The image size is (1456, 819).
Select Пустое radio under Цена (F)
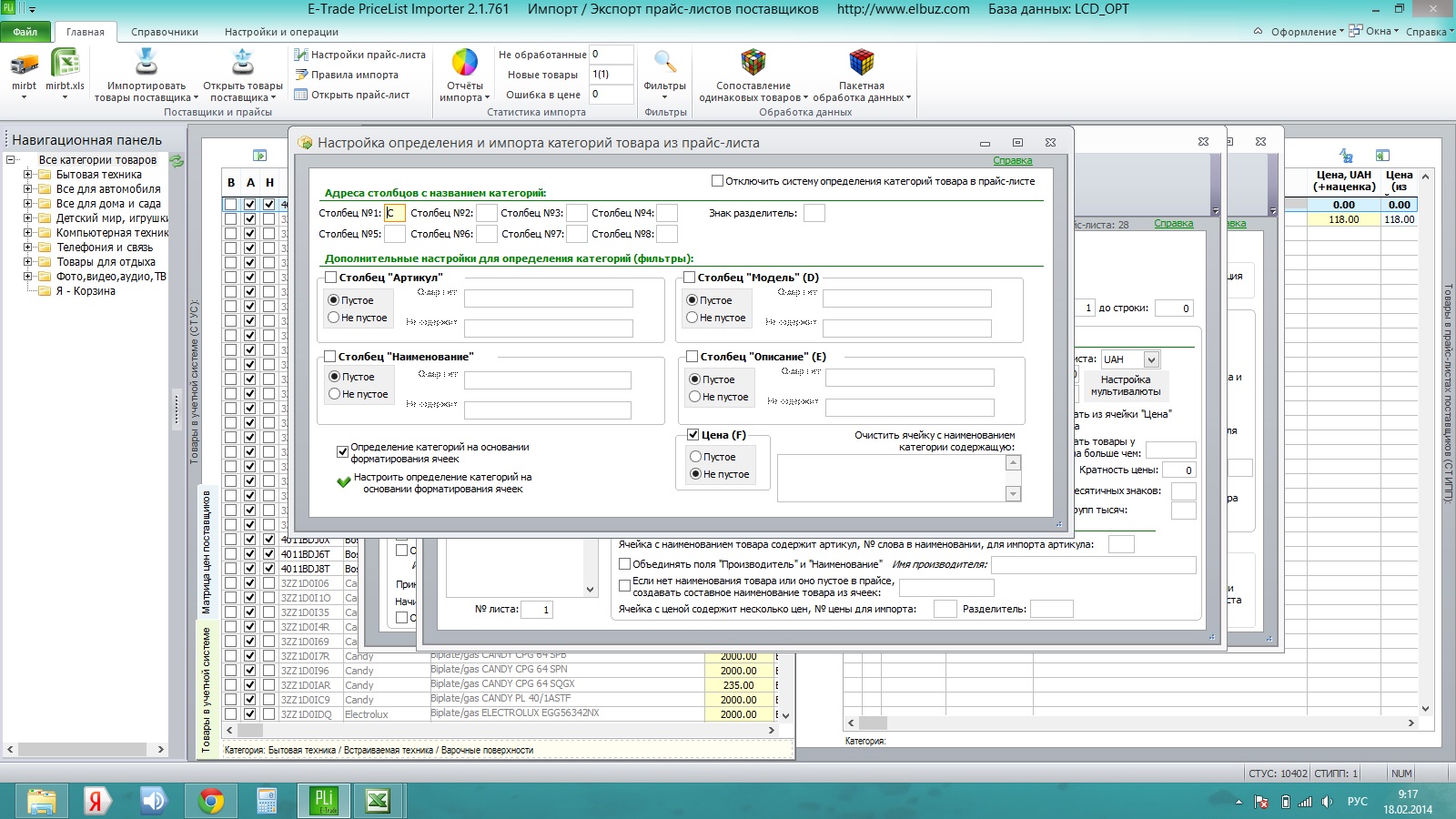pyautogui.click(x=695, y=457)
